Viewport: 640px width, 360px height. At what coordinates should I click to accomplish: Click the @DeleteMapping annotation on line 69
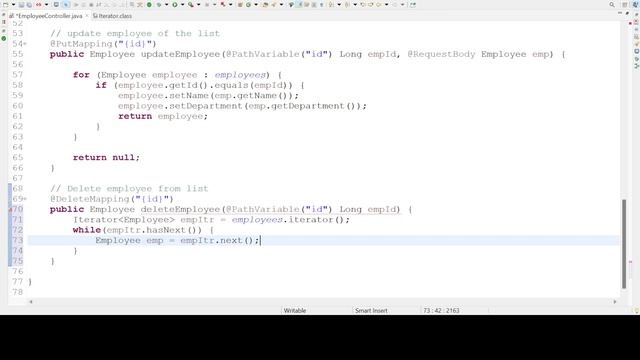click(x=111, y=199)
